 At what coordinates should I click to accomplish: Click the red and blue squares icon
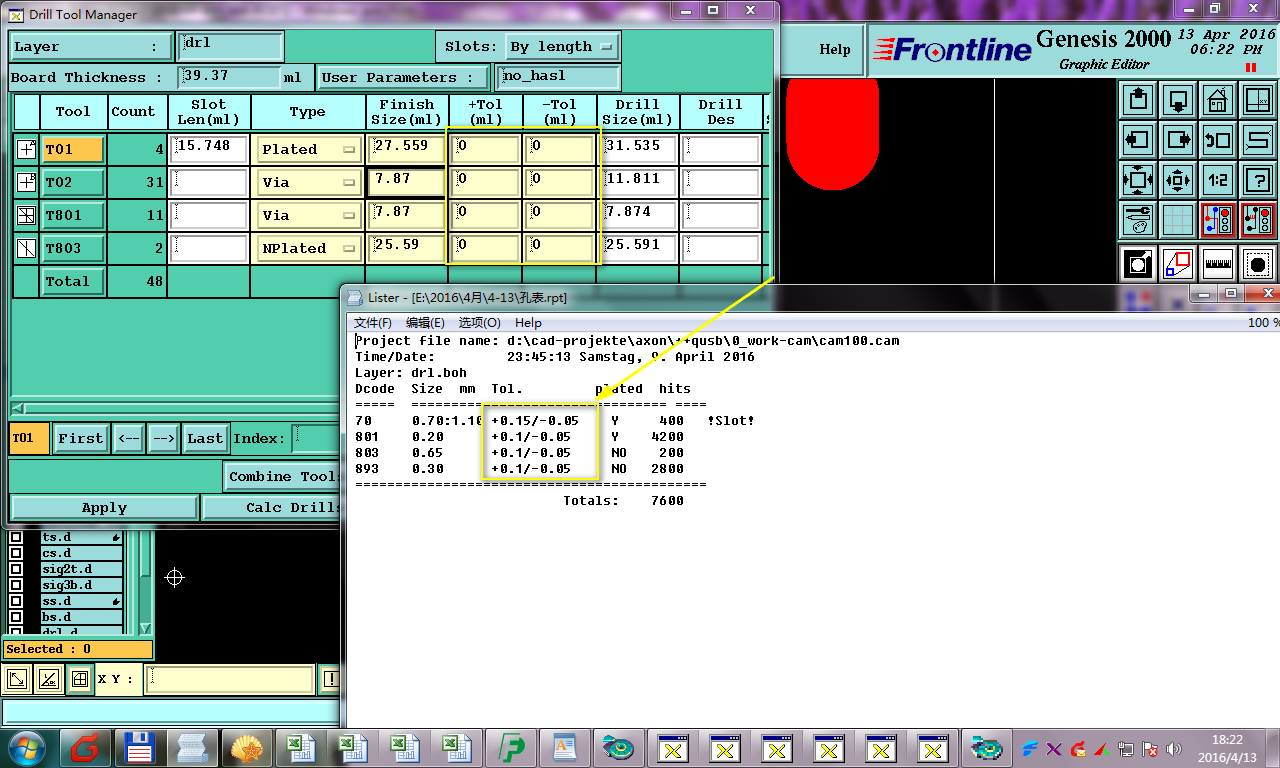click(x=1178, y=264)
